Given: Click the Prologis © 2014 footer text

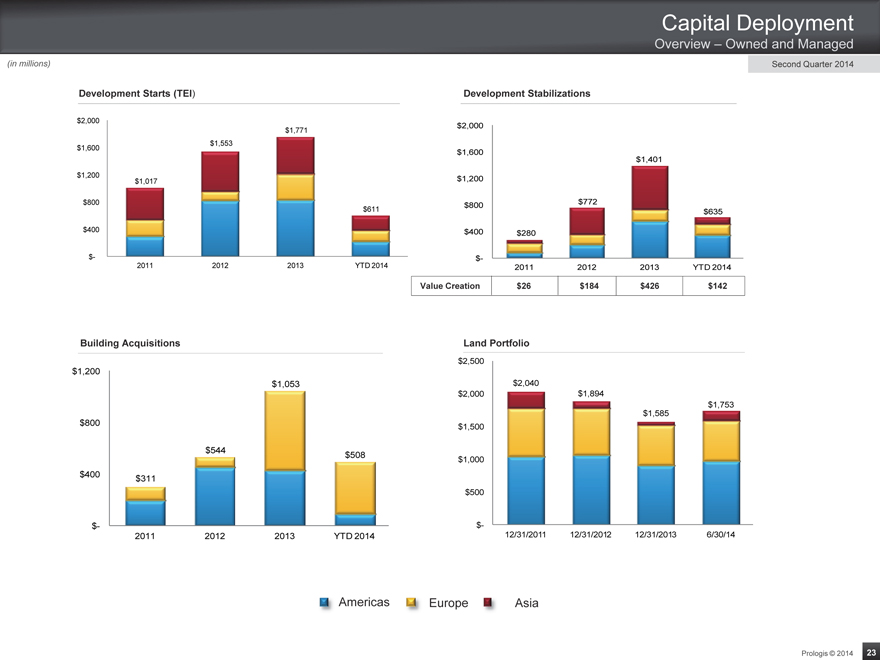Looking at the screenshot, I should (827, 652).
